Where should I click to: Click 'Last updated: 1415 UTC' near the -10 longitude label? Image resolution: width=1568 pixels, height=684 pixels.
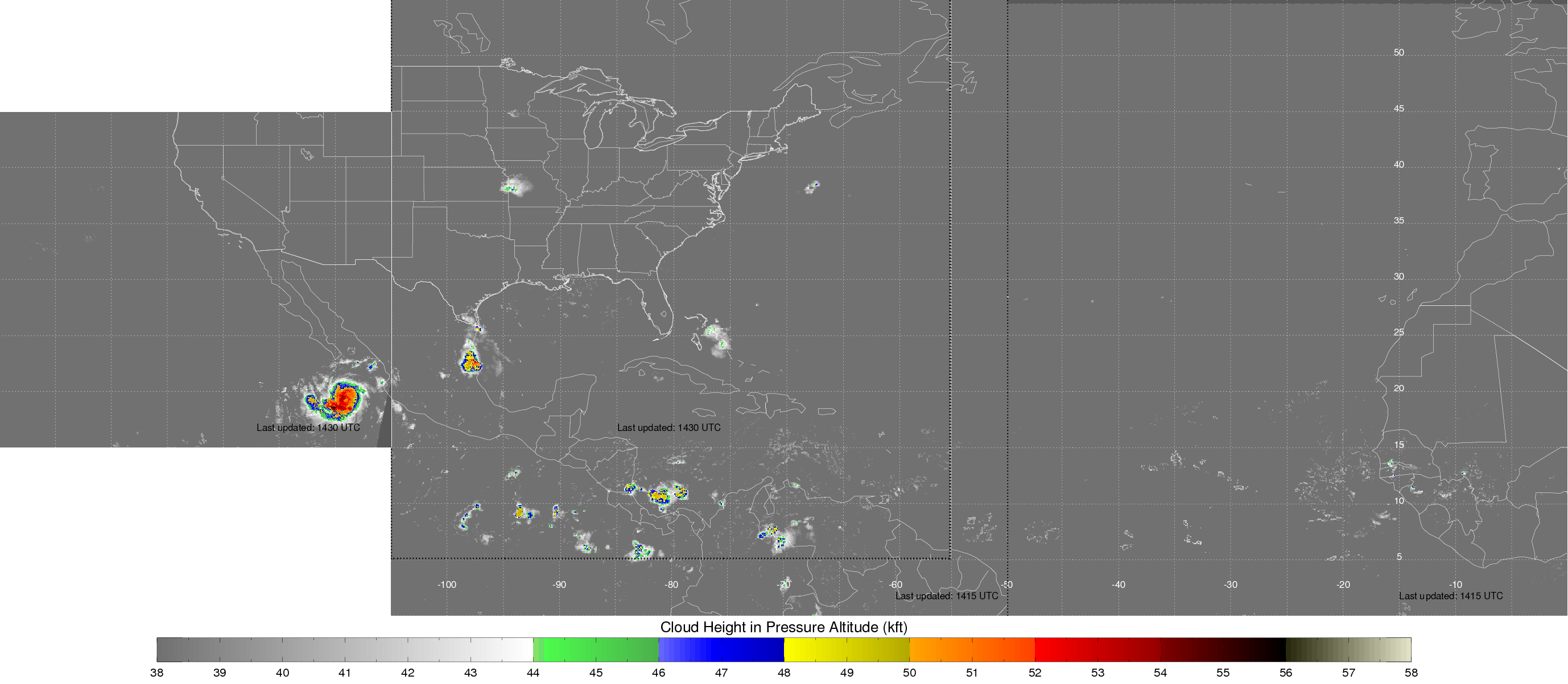coord(1451,596)
